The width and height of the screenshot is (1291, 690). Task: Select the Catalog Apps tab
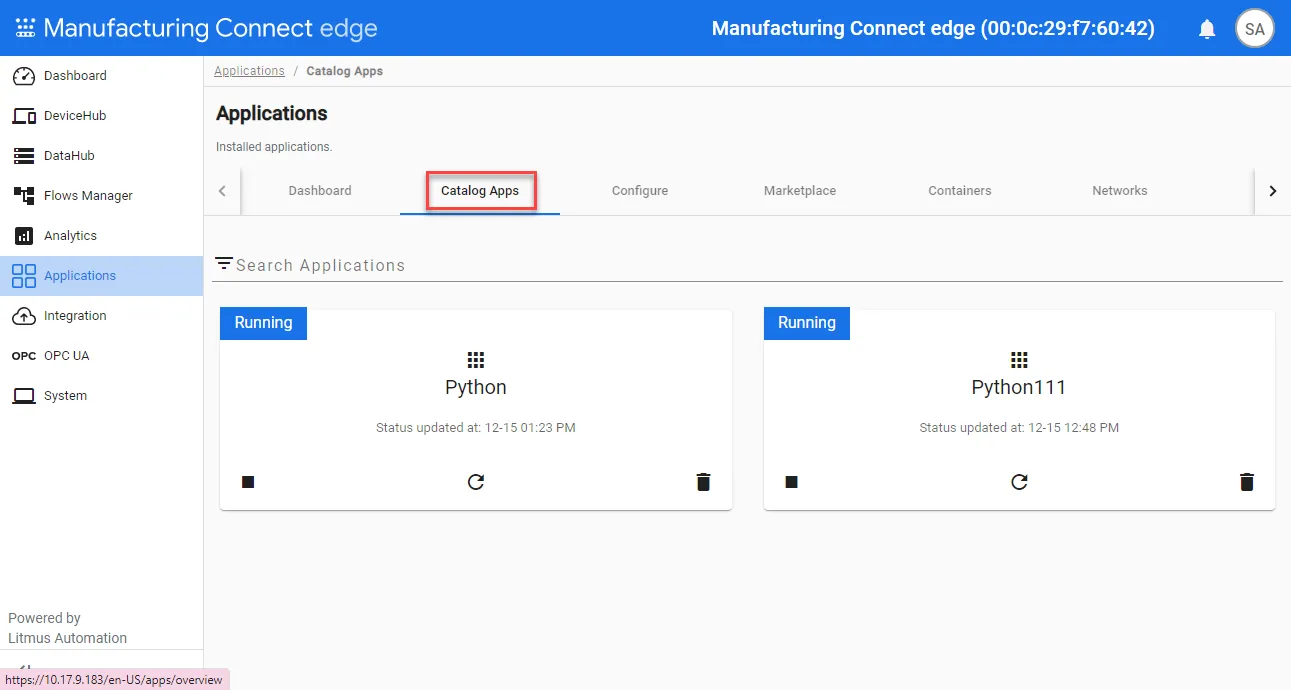pos(480,191)
